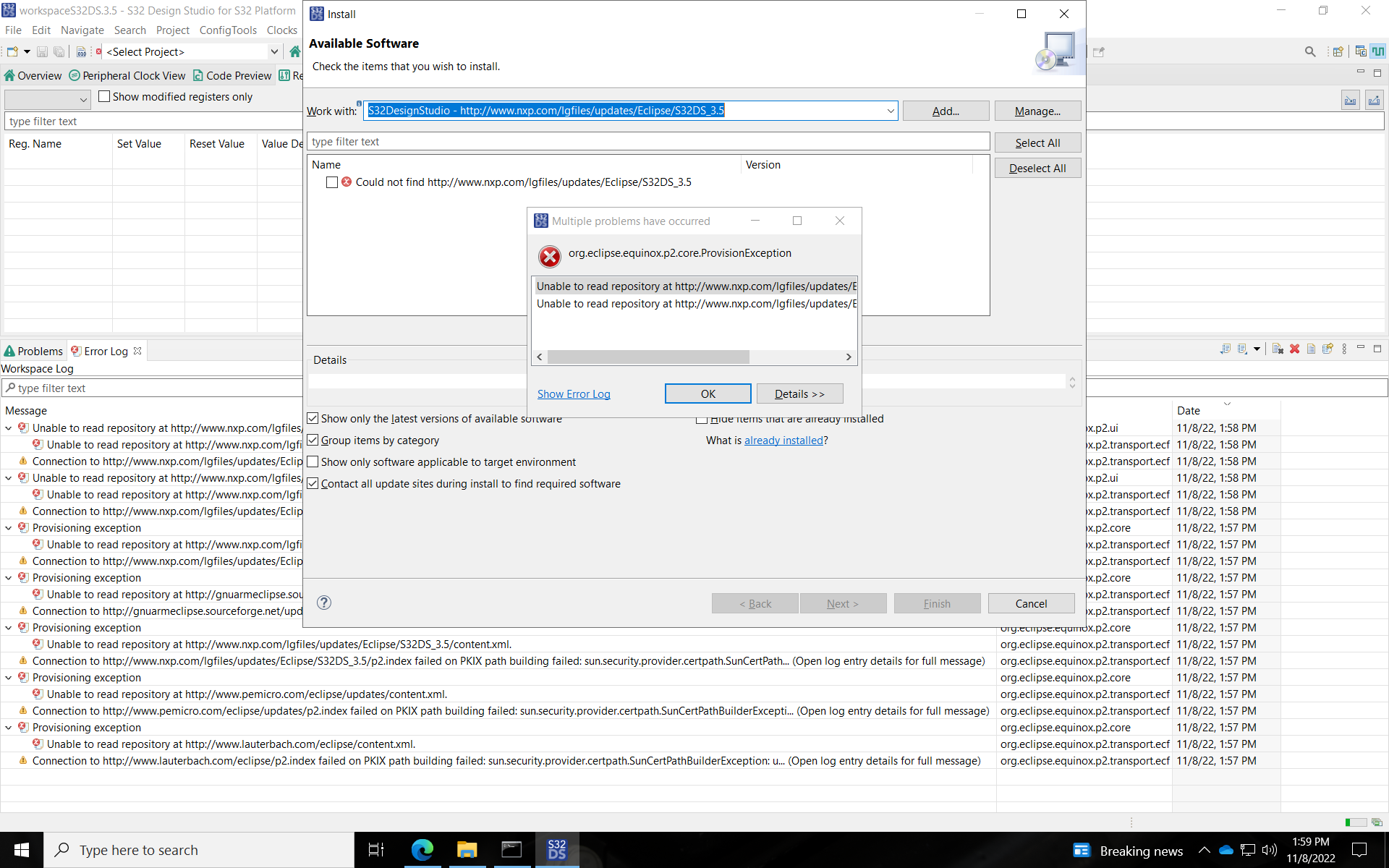Screen dimensions: 1389x868
Task: Select the Import Log icon in Error Log toolbar
Action: click(1241, 349)
